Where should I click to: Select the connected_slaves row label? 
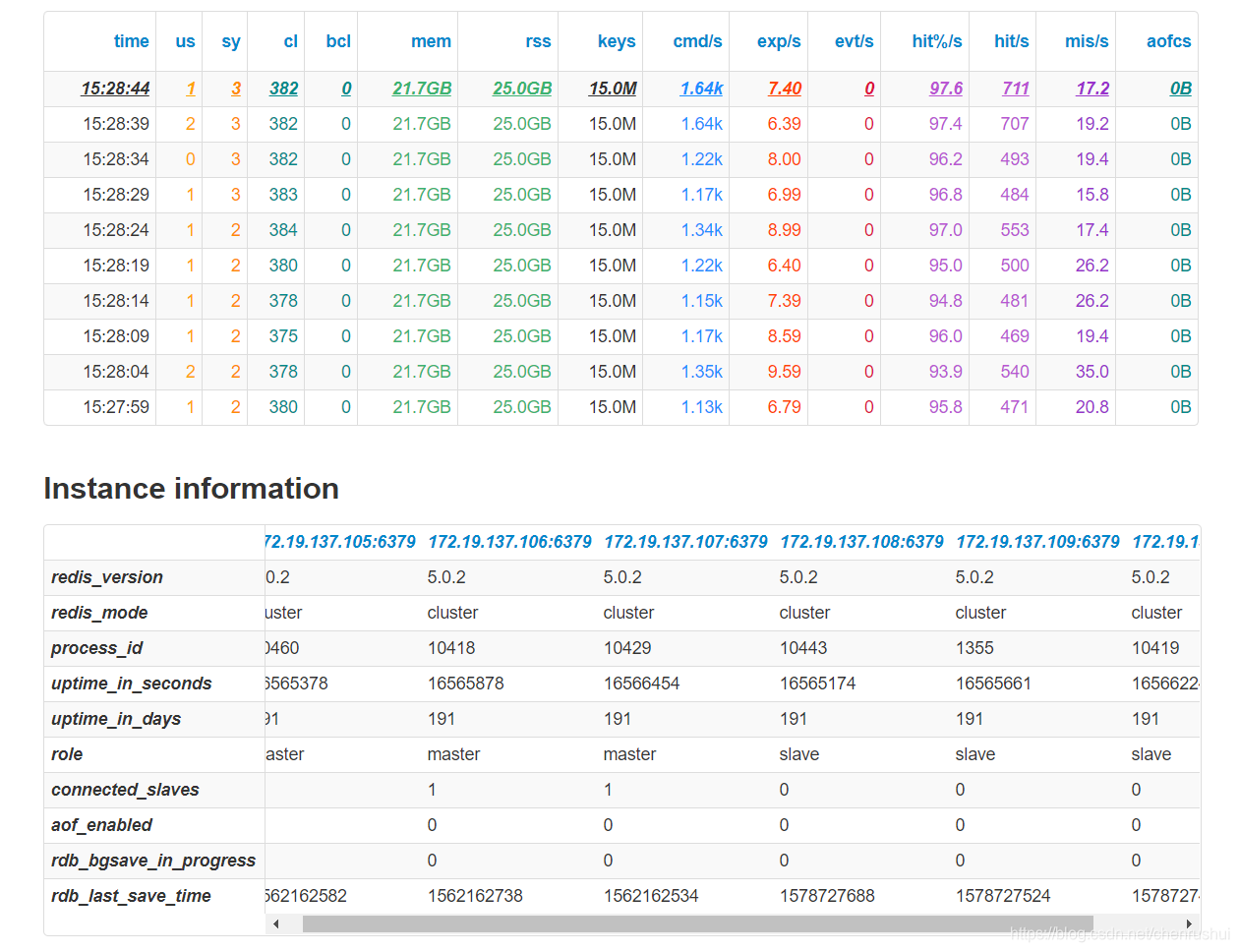(x=125, y=790)
